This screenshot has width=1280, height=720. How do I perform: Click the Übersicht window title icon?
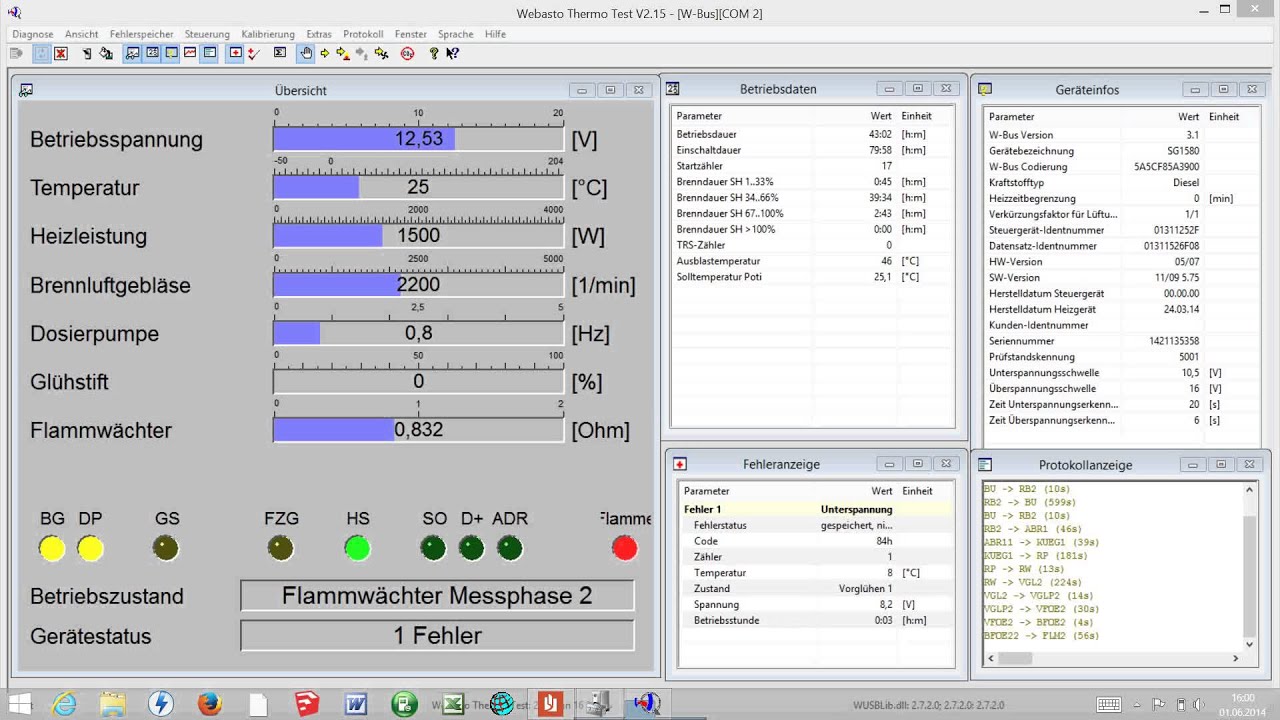26,90
